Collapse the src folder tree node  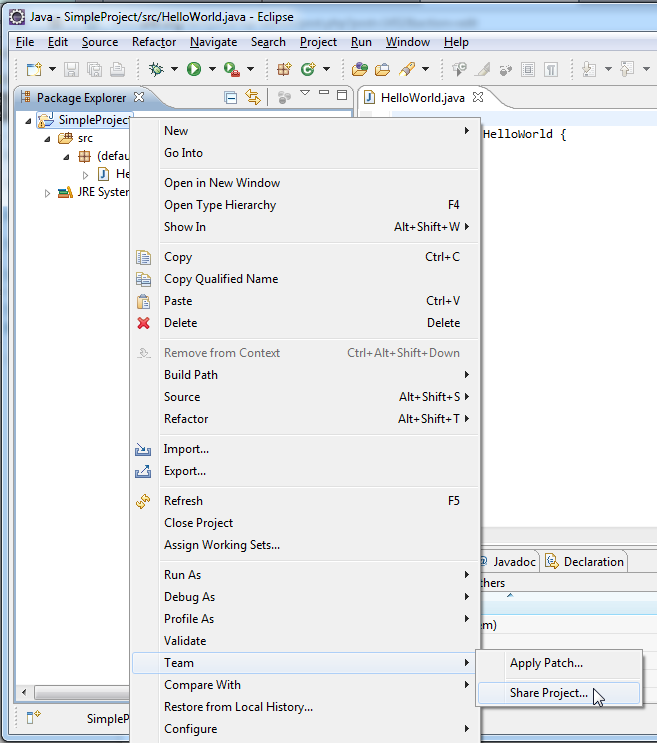pyautogui.click(x=47, y=139)
